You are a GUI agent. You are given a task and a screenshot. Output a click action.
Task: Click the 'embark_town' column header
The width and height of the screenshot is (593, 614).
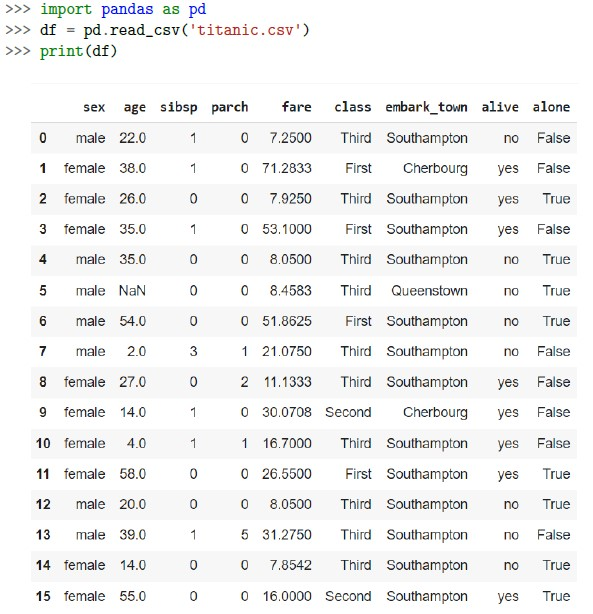pos(426,107)
